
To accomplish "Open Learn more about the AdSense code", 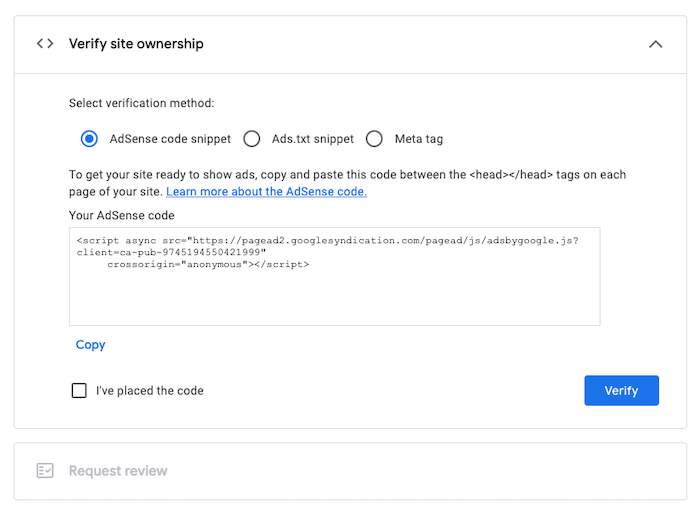I will tap(266, 191).
